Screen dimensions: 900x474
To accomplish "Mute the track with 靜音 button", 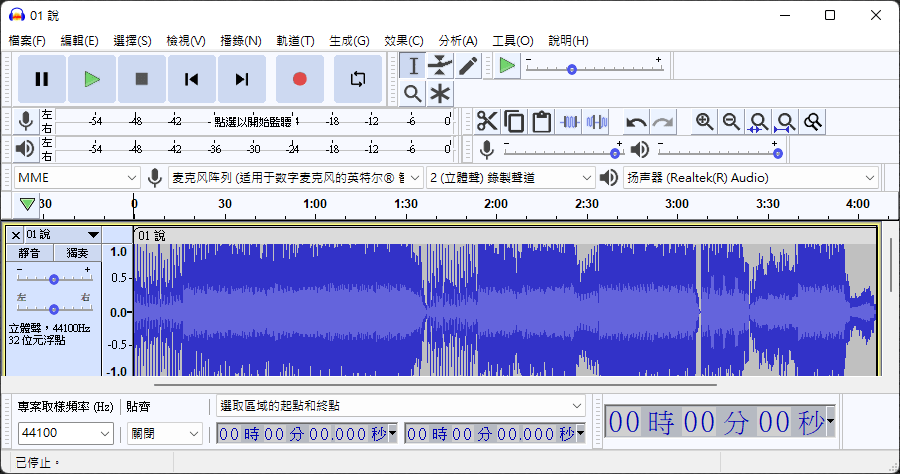I will coord(29,253).
